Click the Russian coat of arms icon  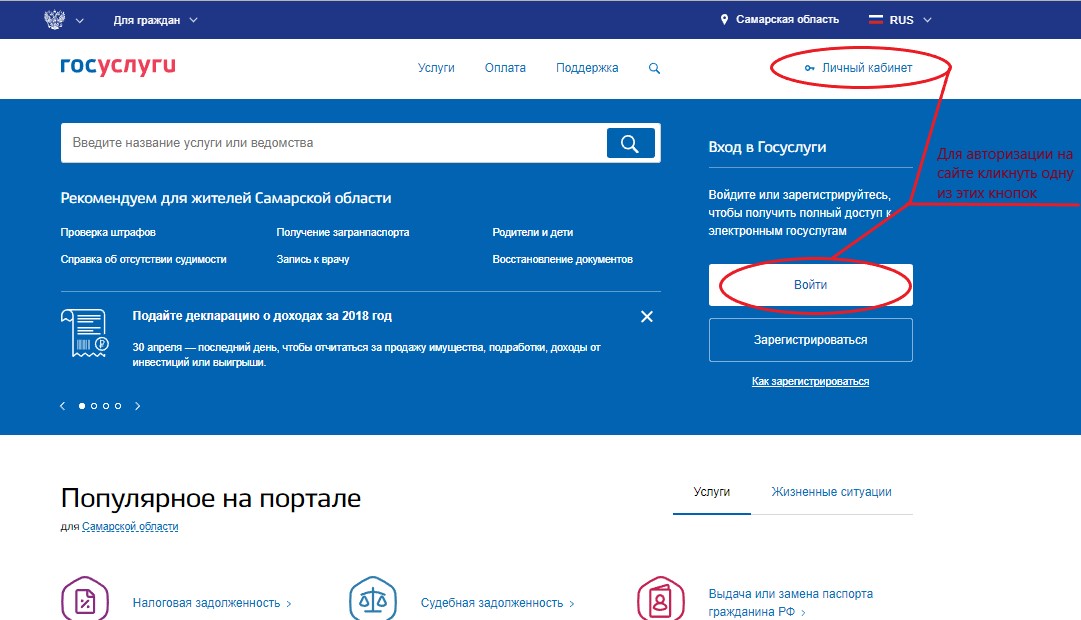click(x=54, y=19)
